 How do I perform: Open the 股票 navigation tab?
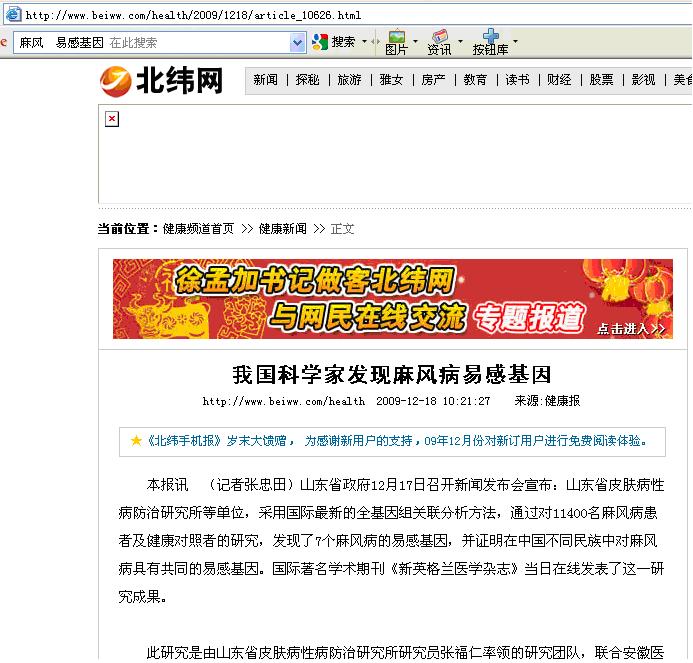click(601, 80)
